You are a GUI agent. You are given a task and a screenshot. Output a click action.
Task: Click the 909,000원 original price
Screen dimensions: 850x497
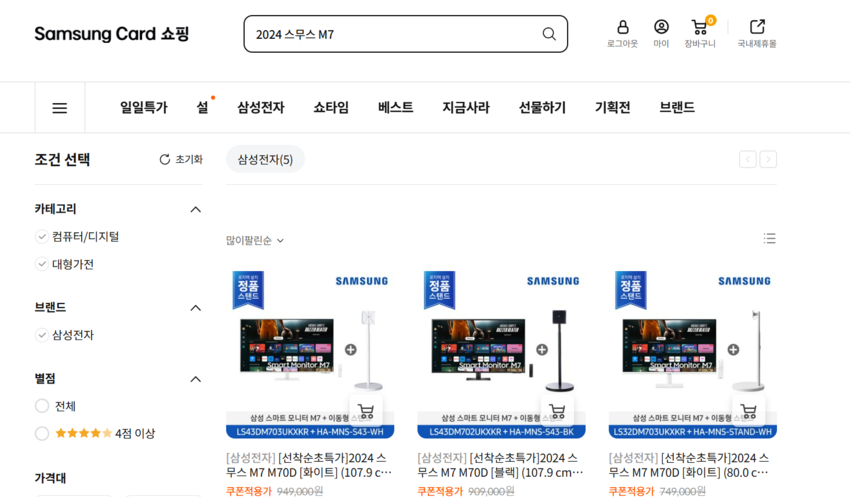(x=491, y=491)
